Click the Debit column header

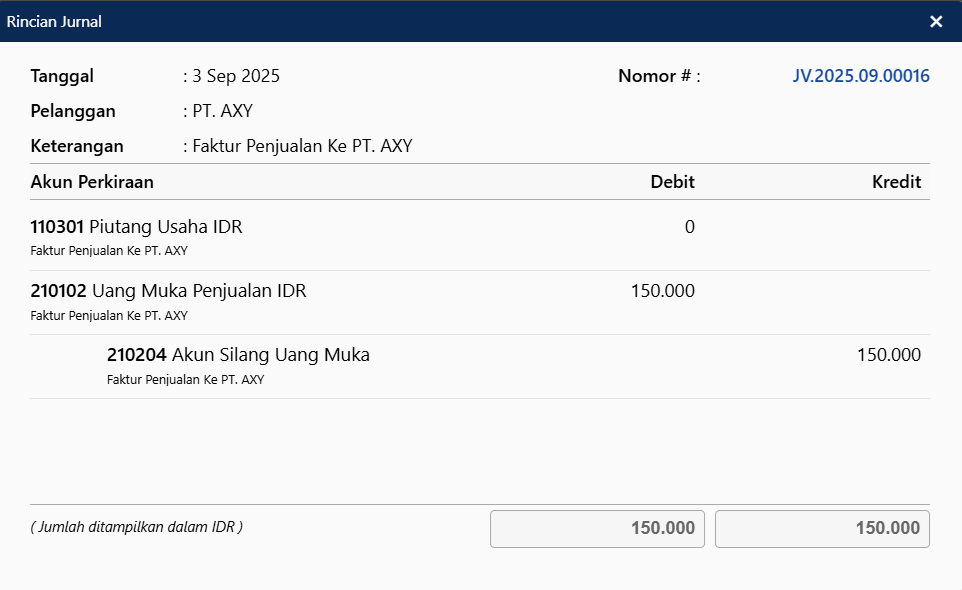(x=672, y=182)
